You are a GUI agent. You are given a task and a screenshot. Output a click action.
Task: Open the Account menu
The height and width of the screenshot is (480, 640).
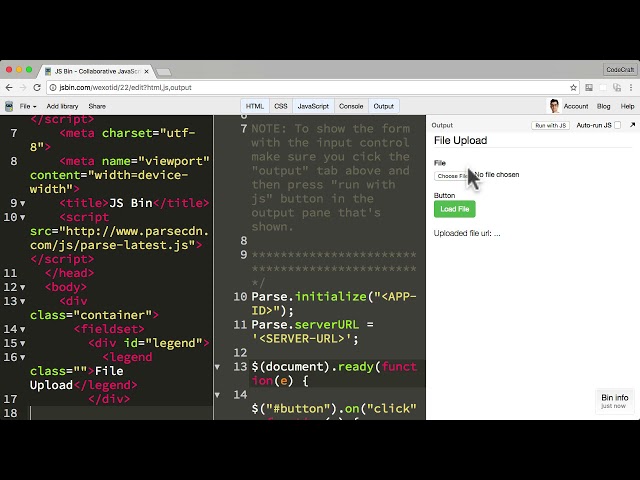tap(576, 106)
